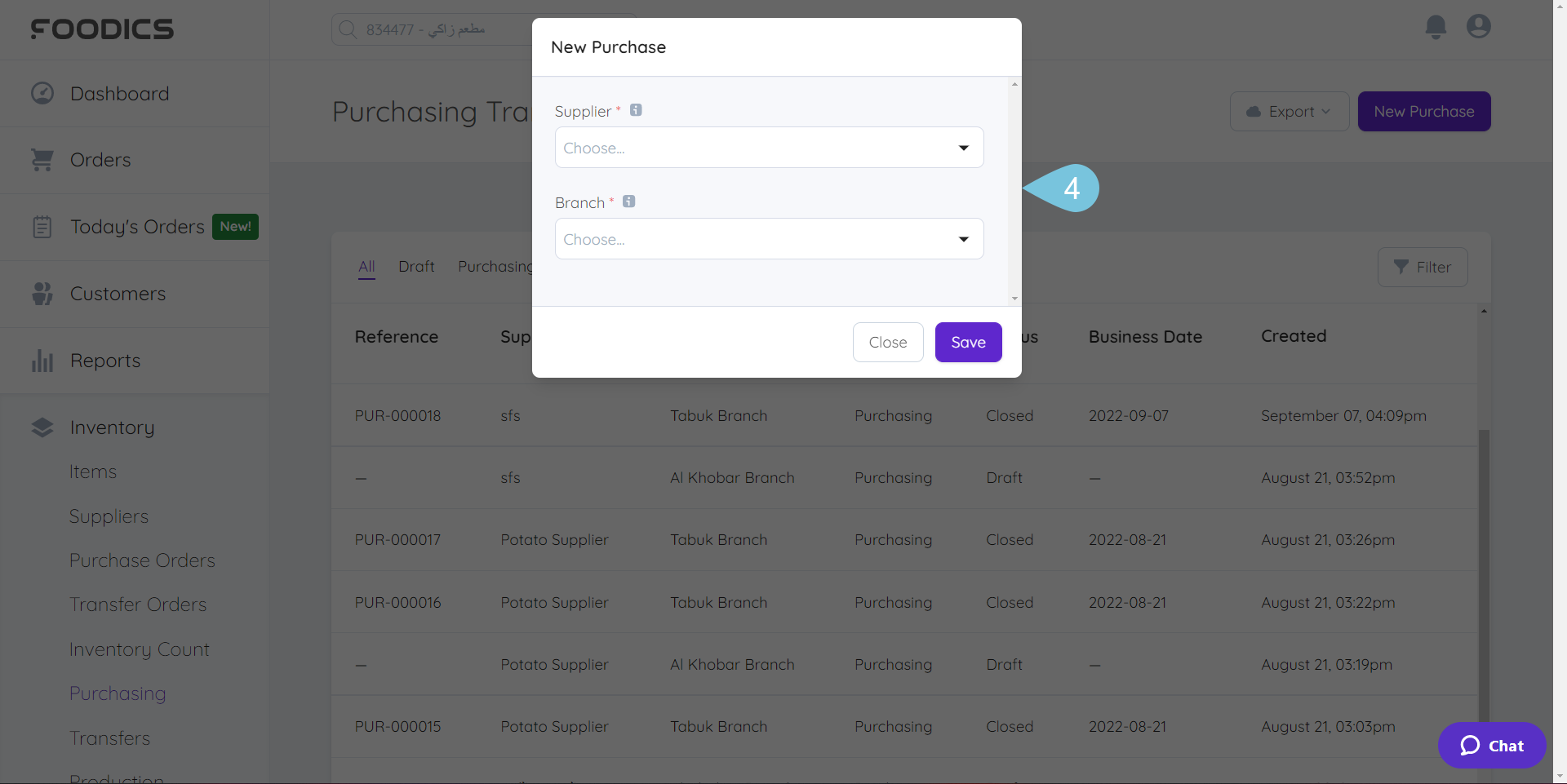Screen dimensions: 1567x784
Task: Click the Save button
Action: coord(968,342)
